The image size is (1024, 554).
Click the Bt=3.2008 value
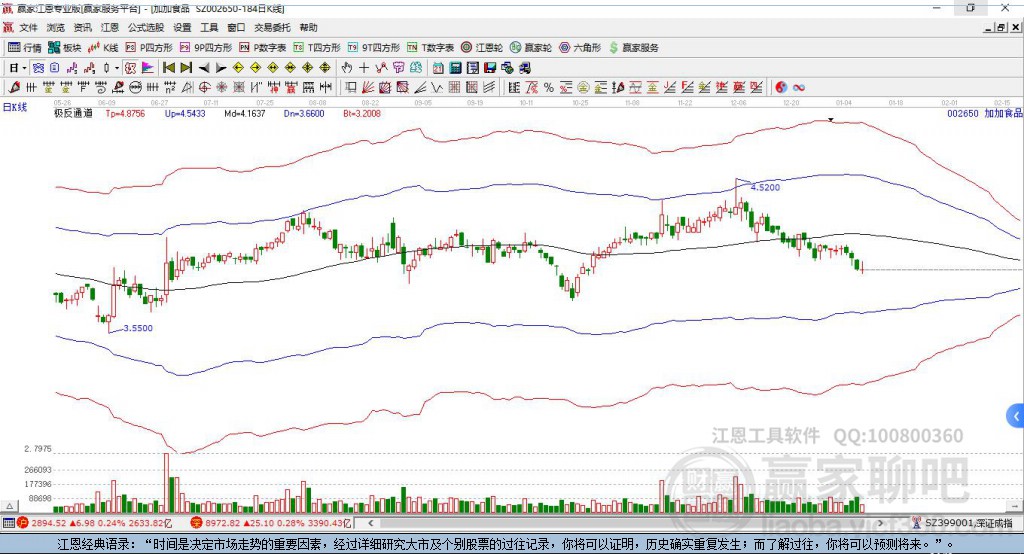pyautogui.click(x=362, y=113)
